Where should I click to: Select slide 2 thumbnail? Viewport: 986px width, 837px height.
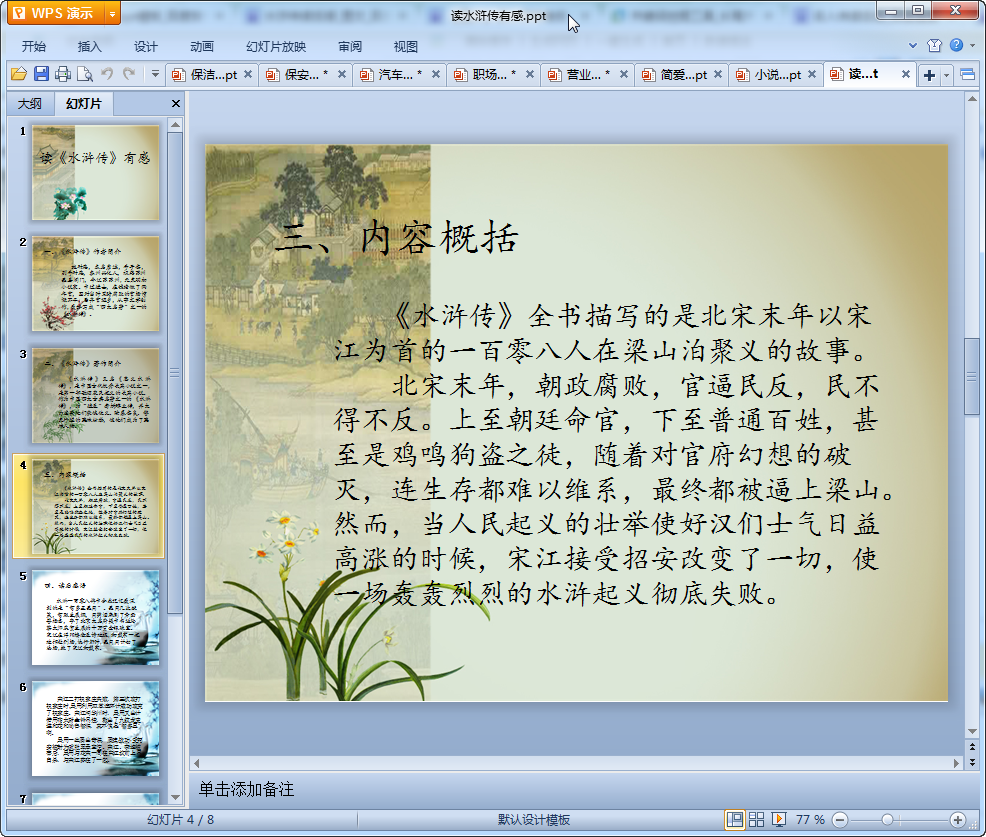coord(96,284)
